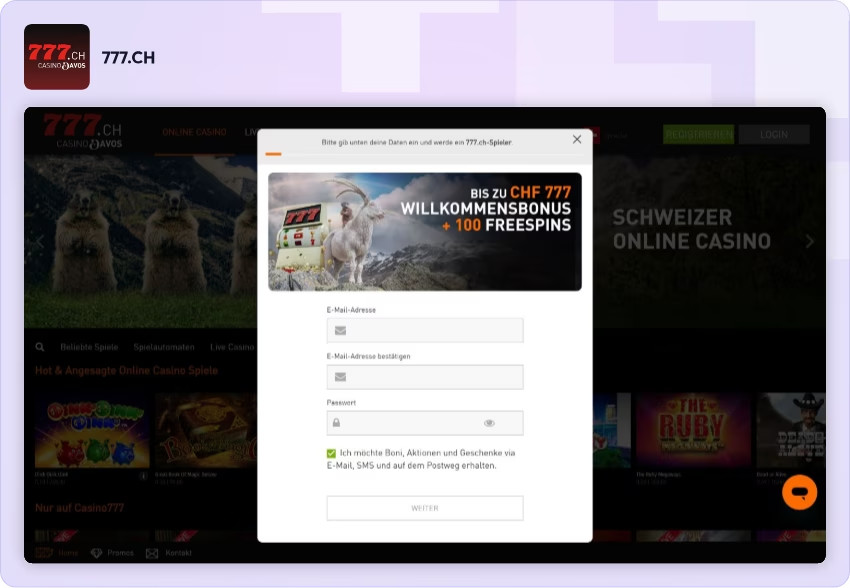Screen dimensions: 850x588
Task: Focus the Passwort input field
Action: point(425,423)
